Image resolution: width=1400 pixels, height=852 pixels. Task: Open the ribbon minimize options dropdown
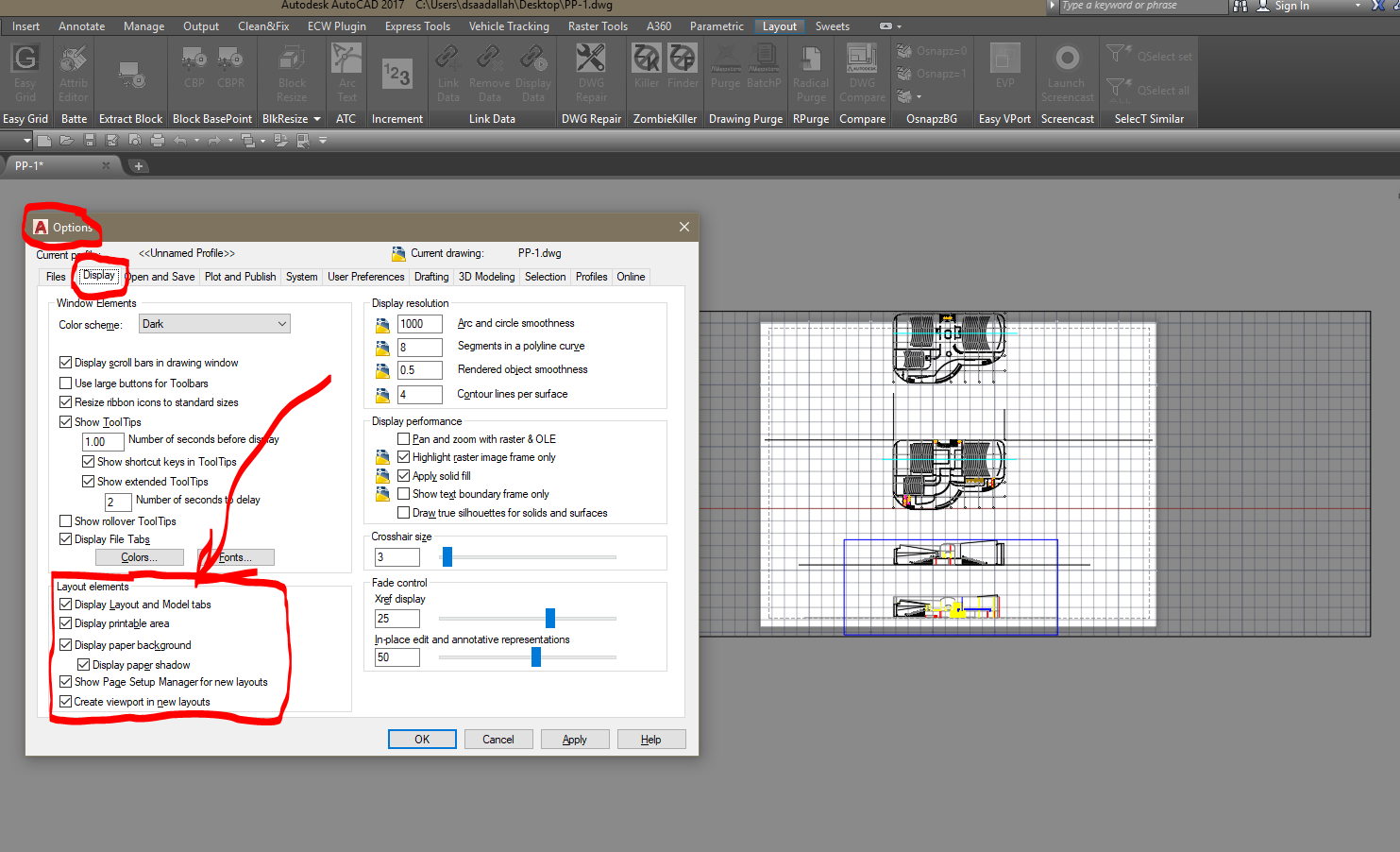click(x=900, y=26)
